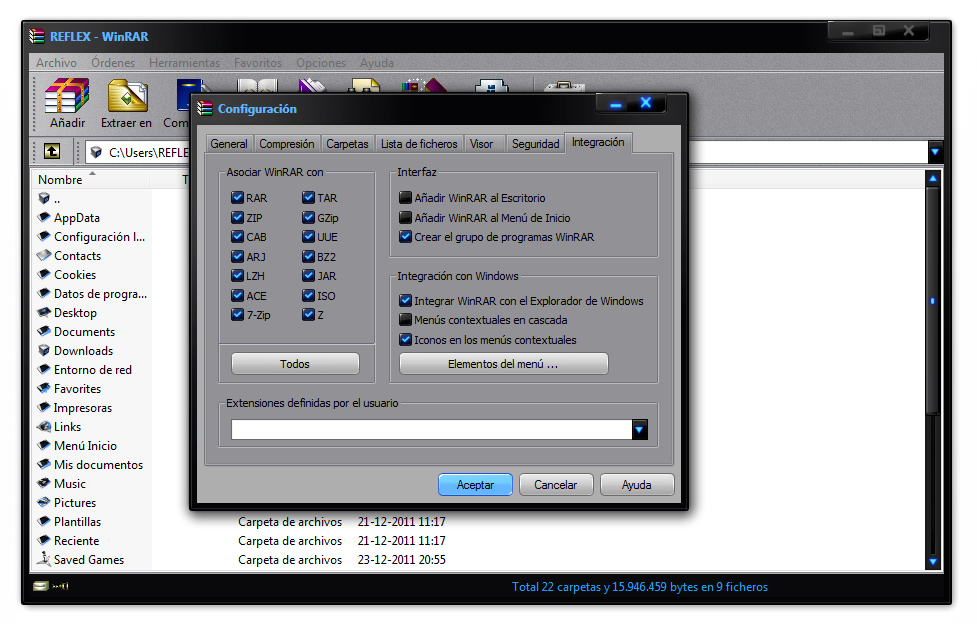Open user-defined extensions dropdown arrow
The width and height of the screenshot is (977, 624).
click(640, 430)
